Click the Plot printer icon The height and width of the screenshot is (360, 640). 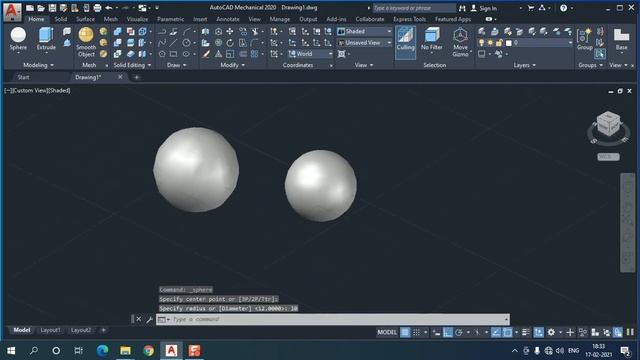pyautogui.click(x=97, y=8)
